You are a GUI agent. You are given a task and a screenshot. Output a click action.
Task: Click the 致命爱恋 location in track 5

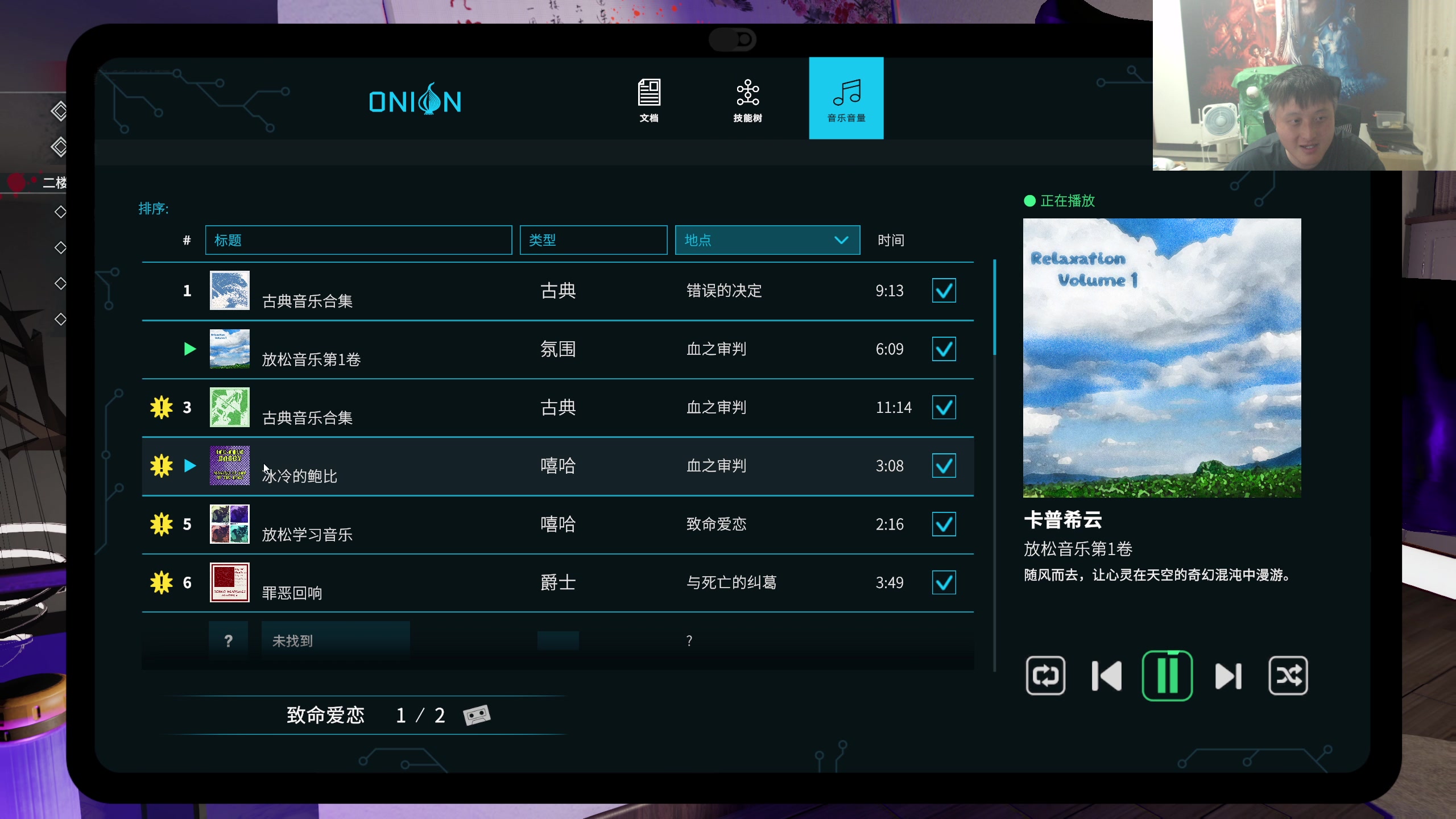pos(716,524)
